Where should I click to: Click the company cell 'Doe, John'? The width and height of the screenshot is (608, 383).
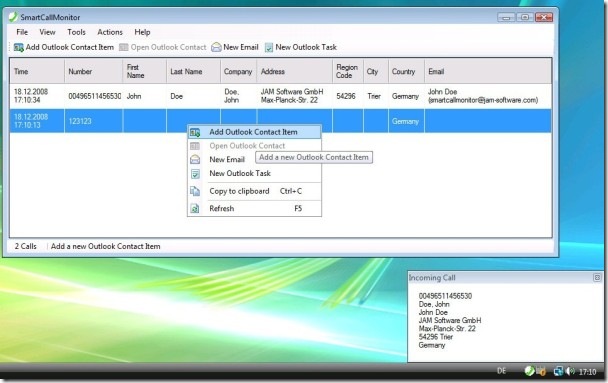[x=231, y=96]
